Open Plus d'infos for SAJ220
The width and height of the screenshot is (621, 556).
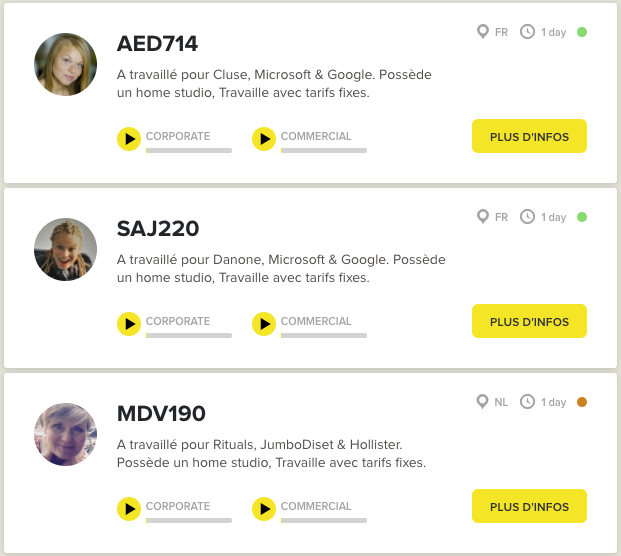(x=529, y=321)
